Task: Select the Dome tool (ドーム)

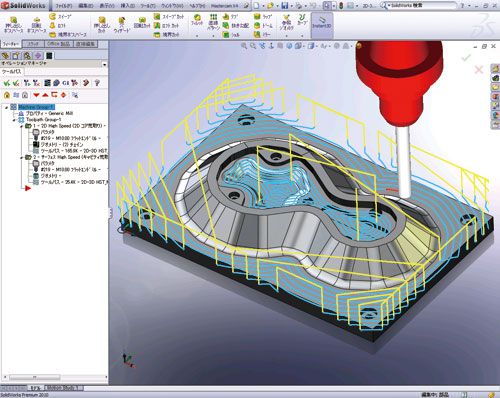Action: pos(263,25)
